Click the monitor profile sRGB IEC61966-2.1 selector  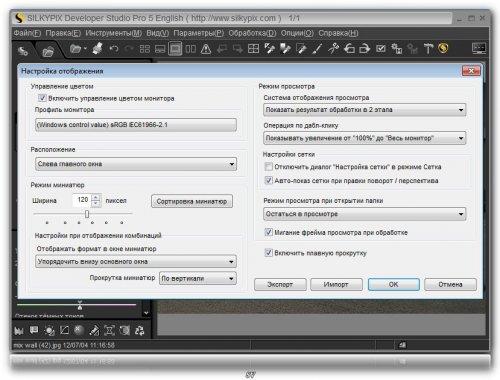coord(136,125)
